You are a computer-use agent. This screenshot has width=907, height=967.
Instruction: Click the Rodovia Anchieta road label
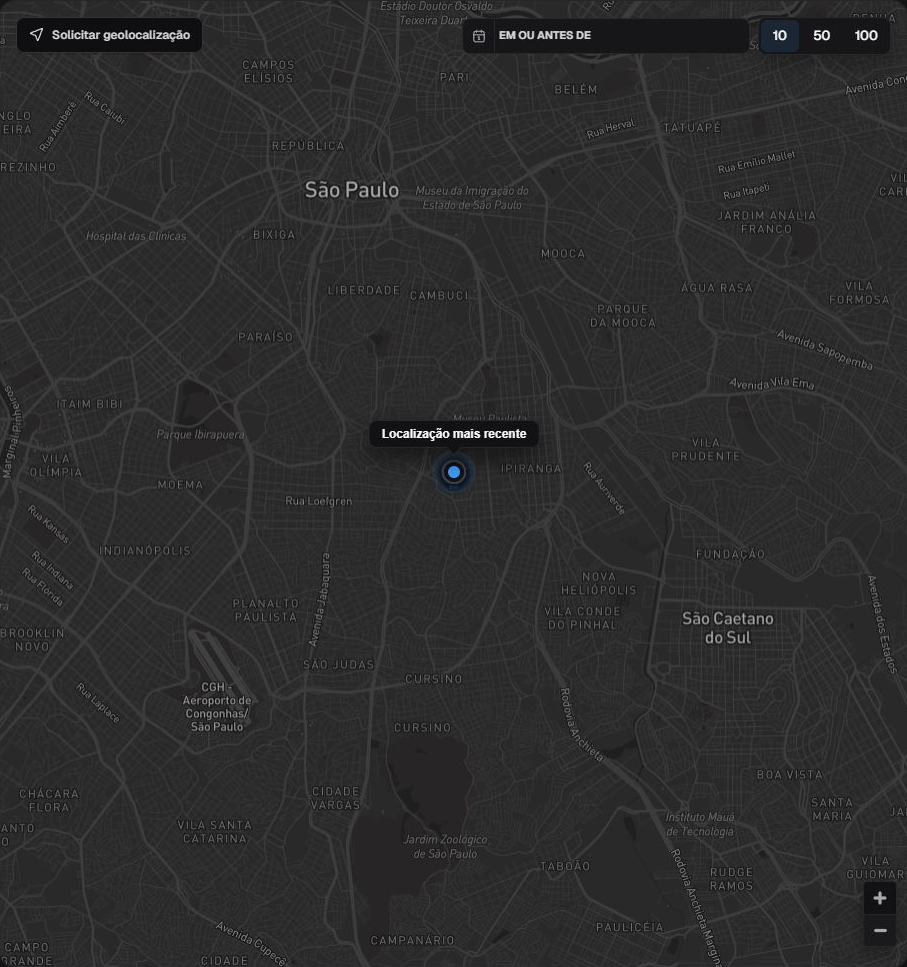[x=581, y=725]
